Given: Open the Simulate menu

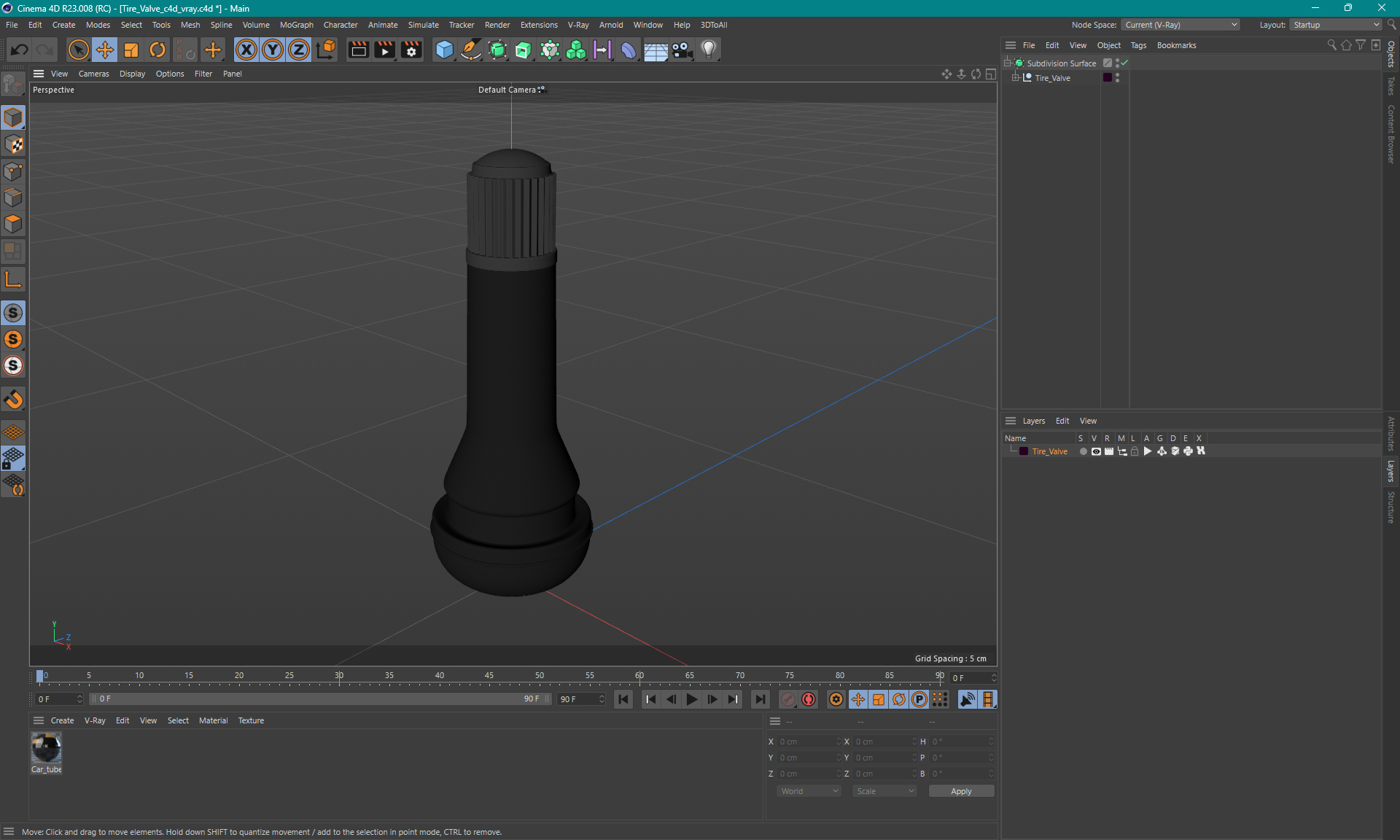Looking at the screenshot, I should (x=423, y=25).
